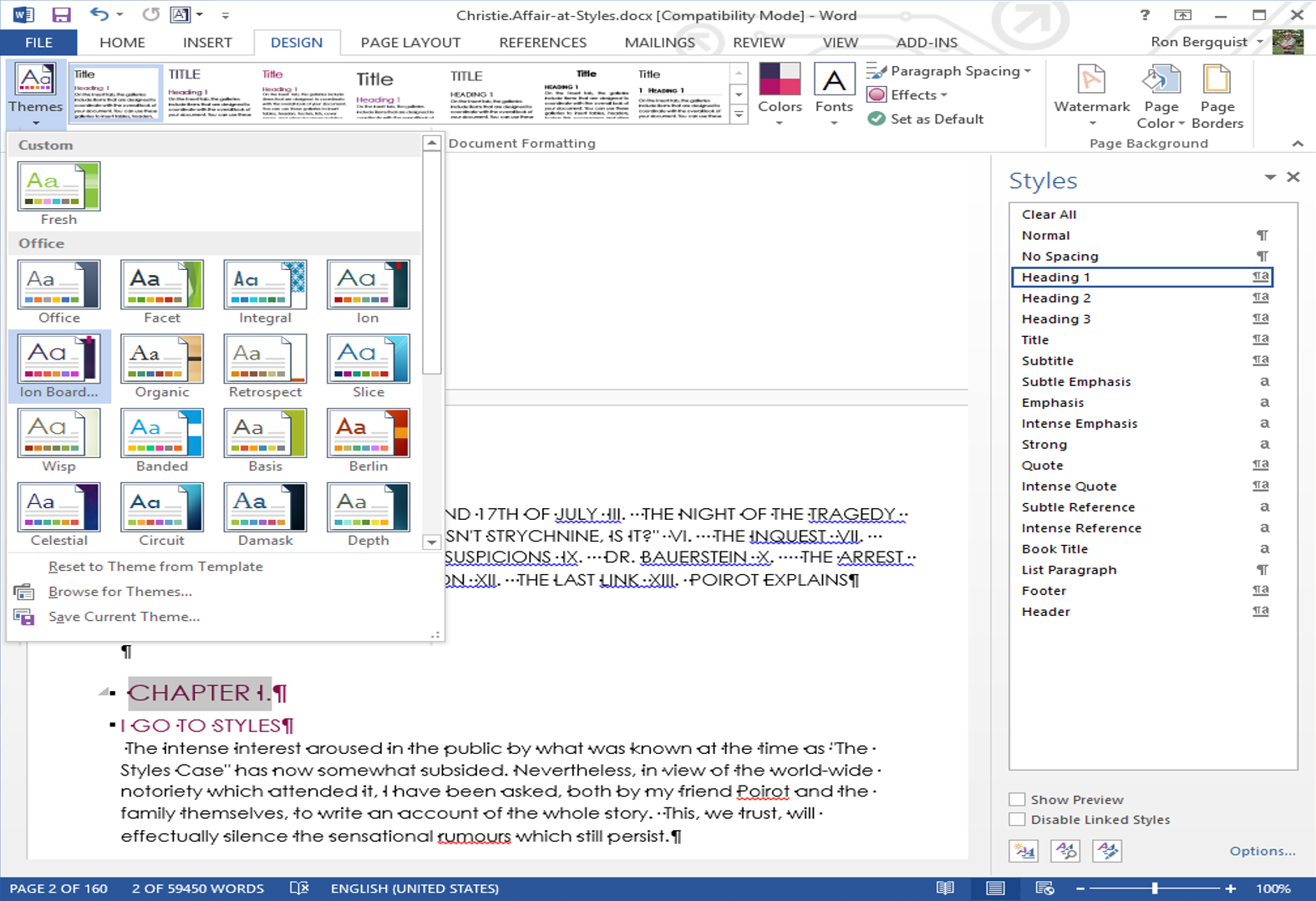Click the Manage Styles button
1316x901 pixels.
point(1107,851)
